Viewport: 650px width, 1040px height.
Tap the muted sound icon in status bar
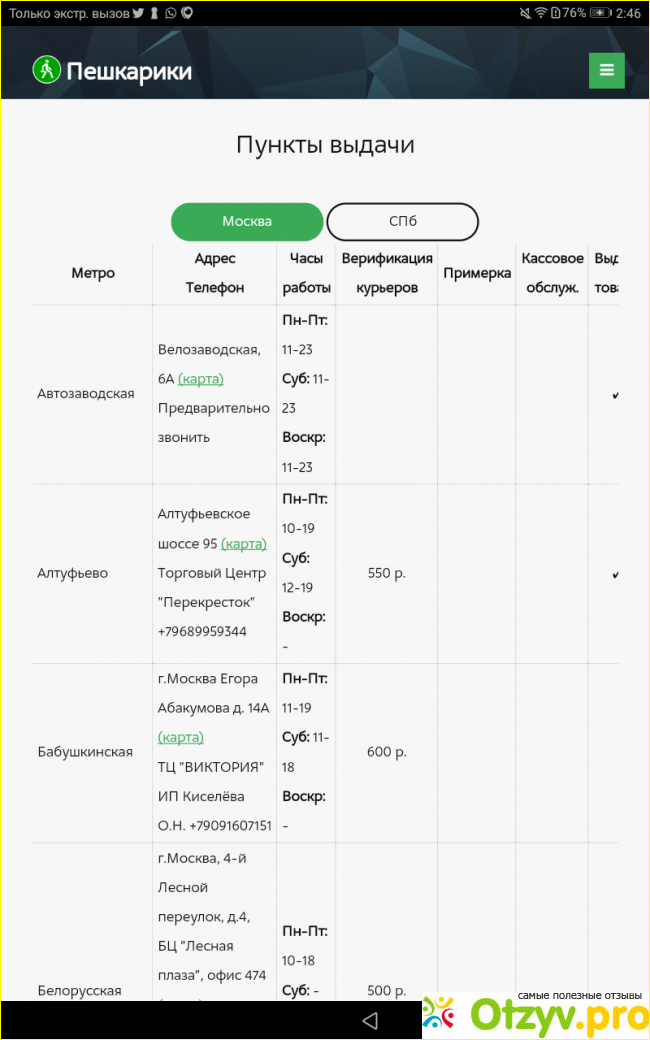click(x=525, y=13)
